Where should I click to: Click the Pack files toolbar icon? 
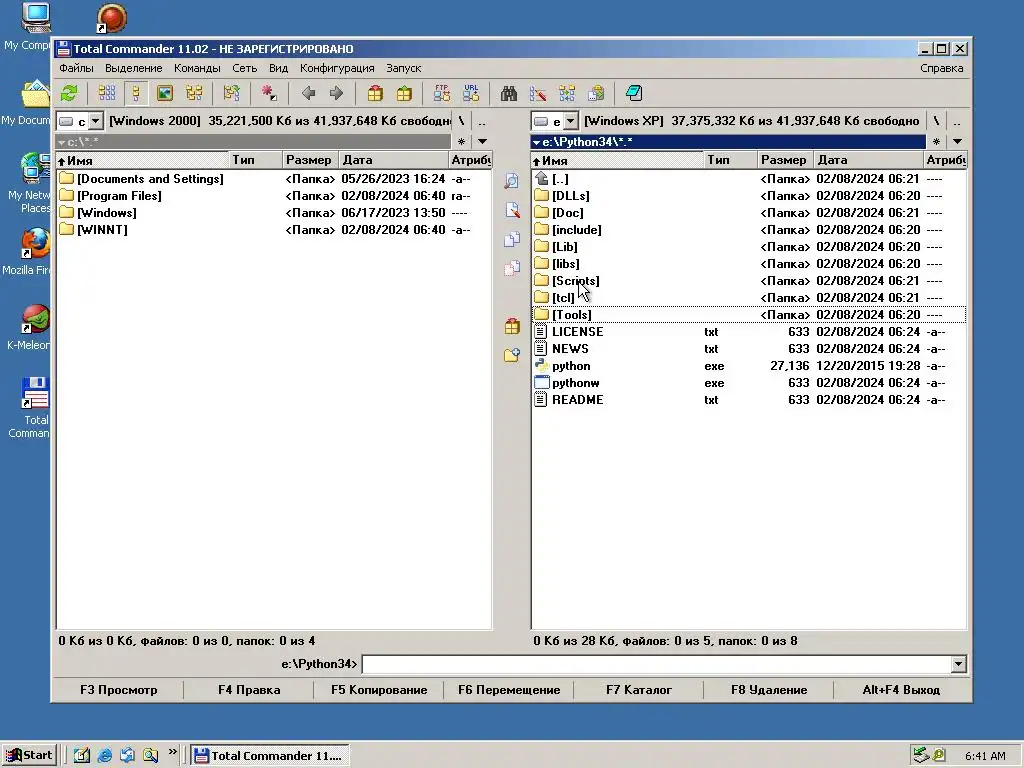[375, 93]
